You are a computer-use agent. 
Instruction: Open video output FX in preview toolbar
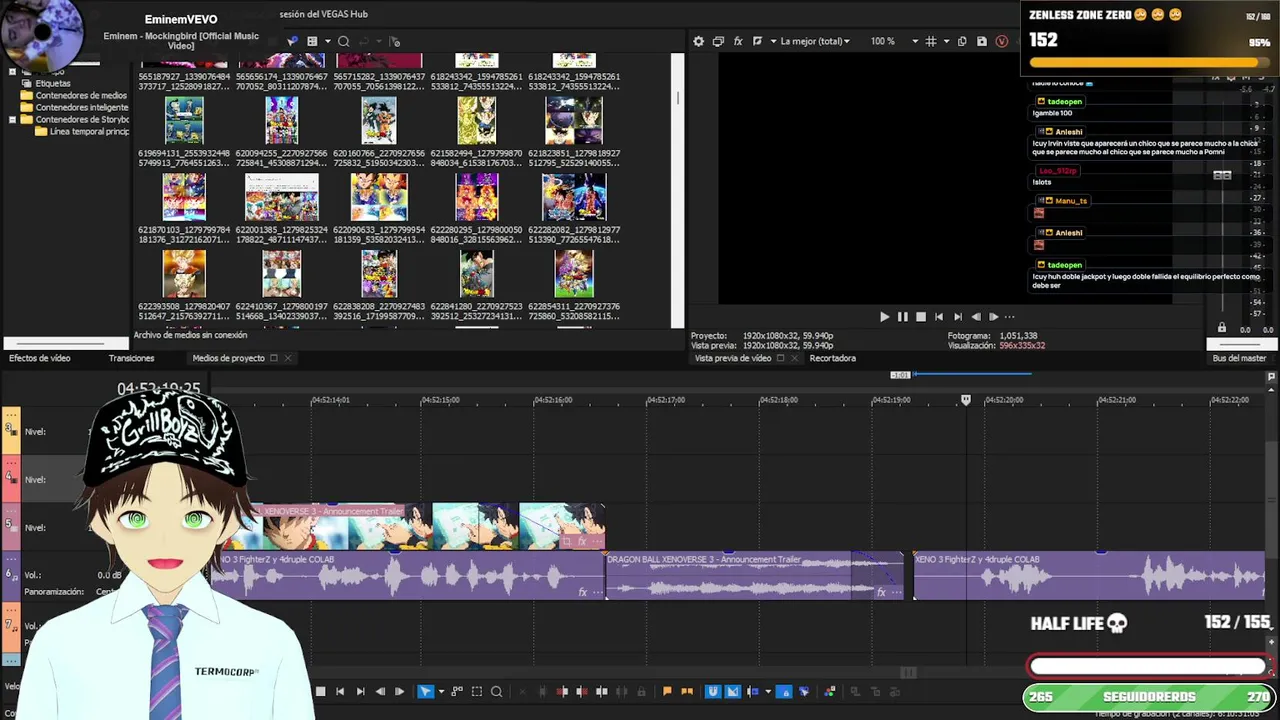[x=738, y=41]
